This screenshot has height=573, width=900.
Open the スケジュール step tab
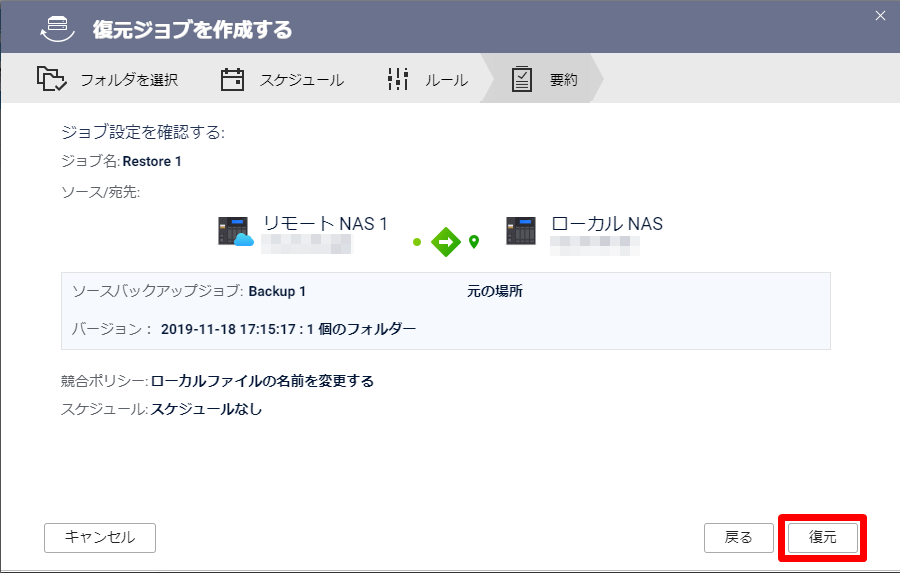coord(283,79)
